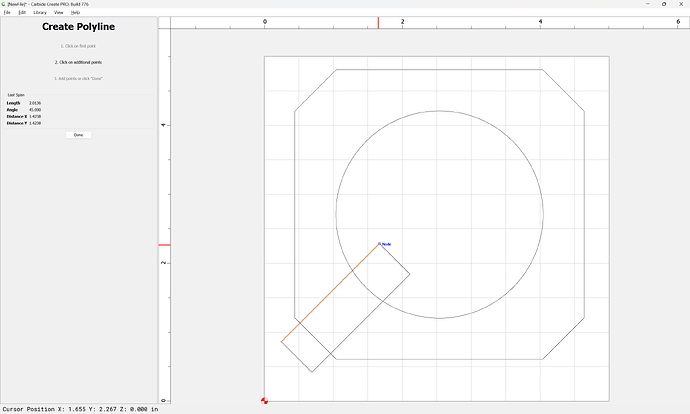Click the Angle value 45.000

pyautogui.click(x=35, y=110)
